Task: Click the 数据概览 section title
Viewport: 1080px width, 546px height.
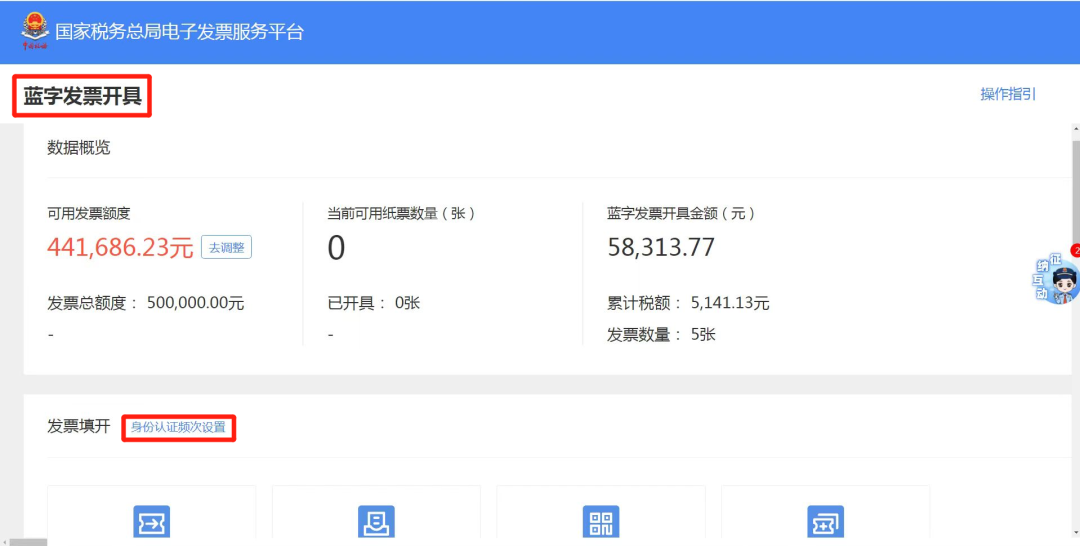Action: pyautogui.click(x=79, y=148)
